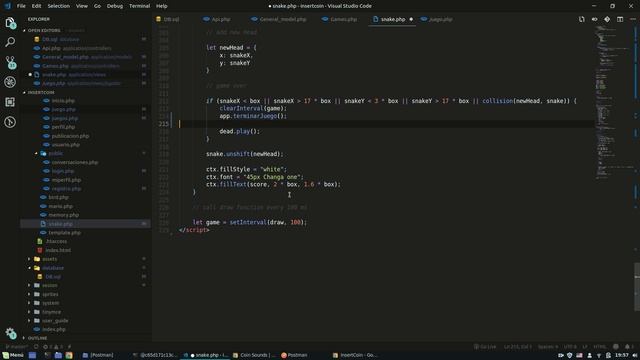Viewport: 640px width, 360px height.
Task: Click the git branch indicator in status bar
Action: coord(17,347)
